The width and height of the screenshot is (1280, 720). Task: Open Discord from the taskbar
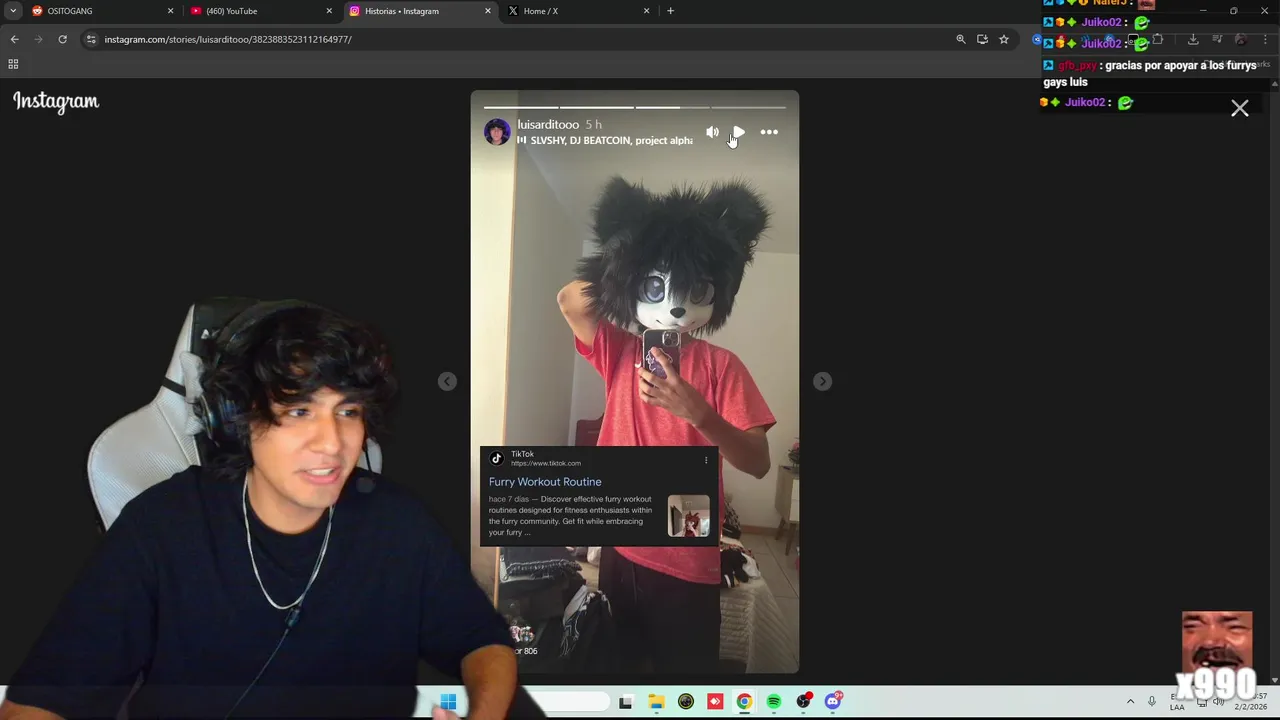(833, 702)
